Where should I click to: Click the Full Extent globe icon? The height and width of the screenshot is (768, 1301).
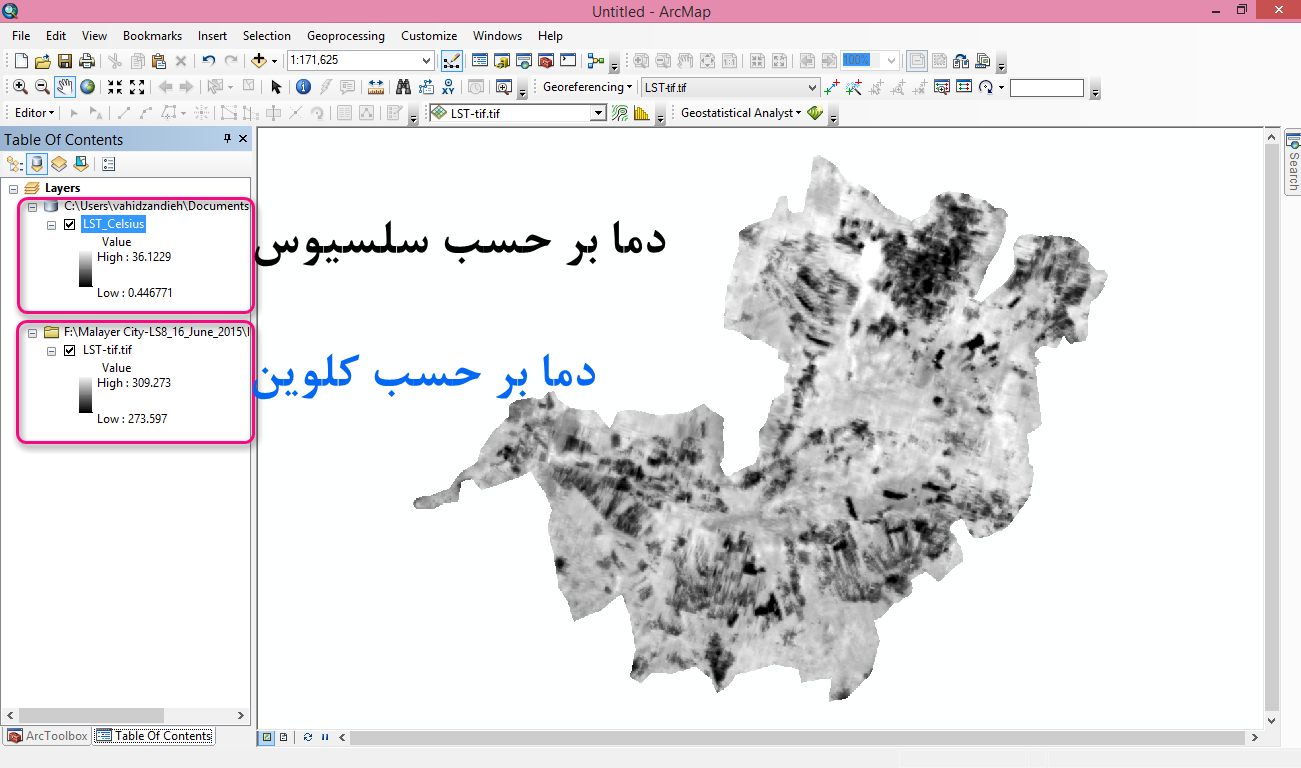[88, 87]
